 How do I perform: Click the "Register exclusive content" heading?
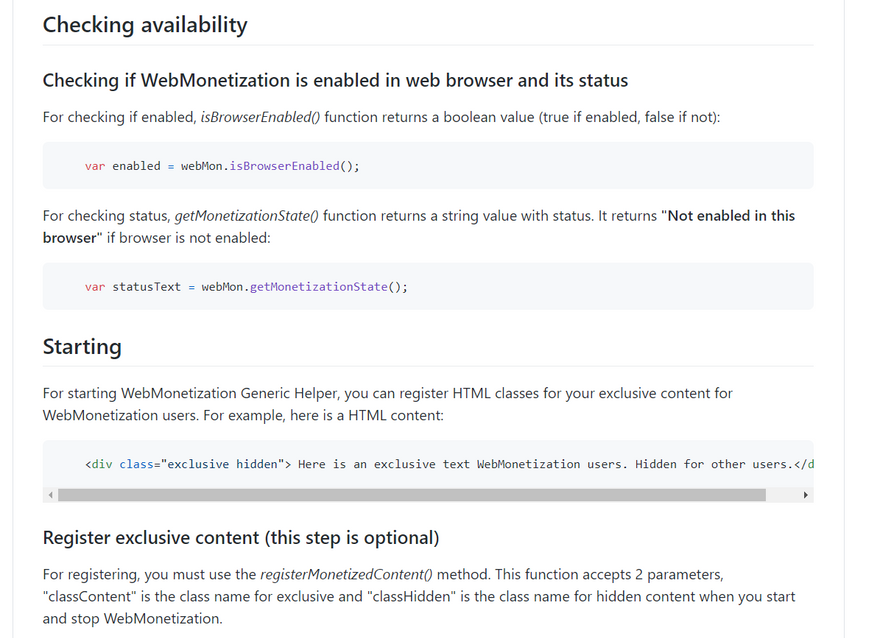pyautogui.click(x=241, y=538)
